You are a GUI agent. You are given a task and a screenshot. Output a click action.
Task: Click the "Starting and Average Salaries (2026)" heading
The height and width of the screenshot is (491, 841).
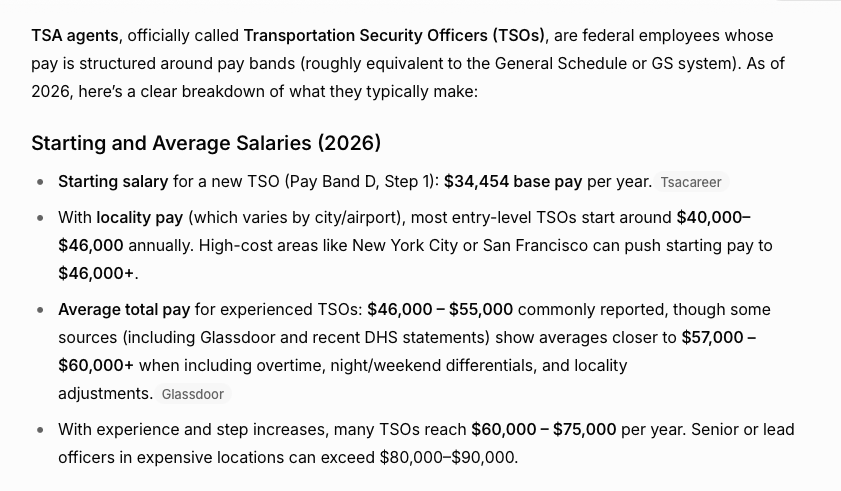[206, 143]
